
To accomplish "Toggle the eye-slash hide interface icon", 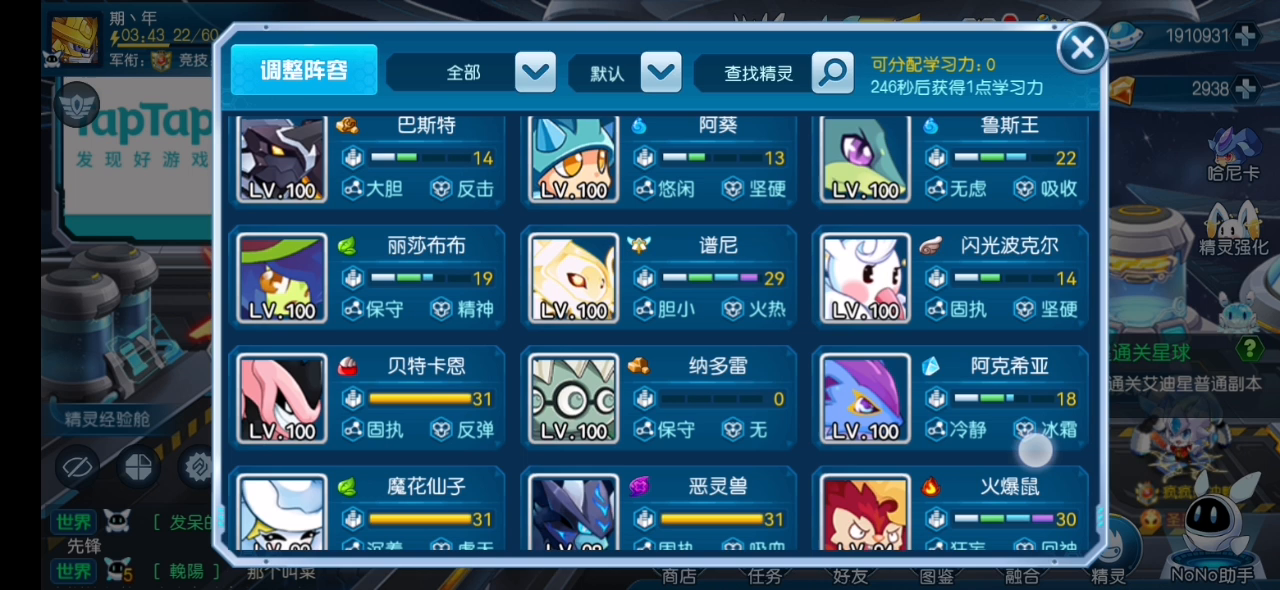I will 77,467.
